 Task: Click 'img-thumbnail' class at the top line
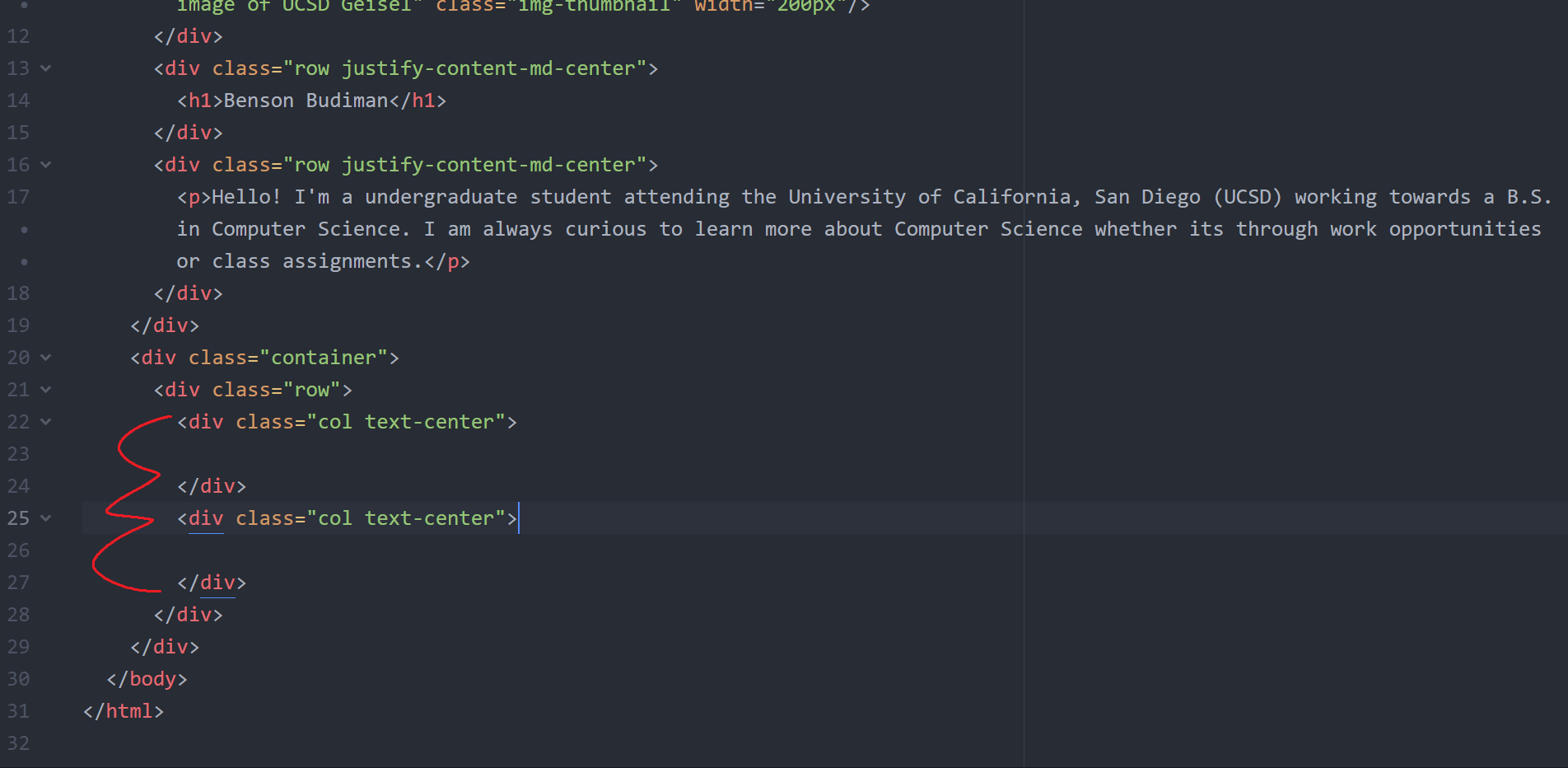(x=594, y=7)
